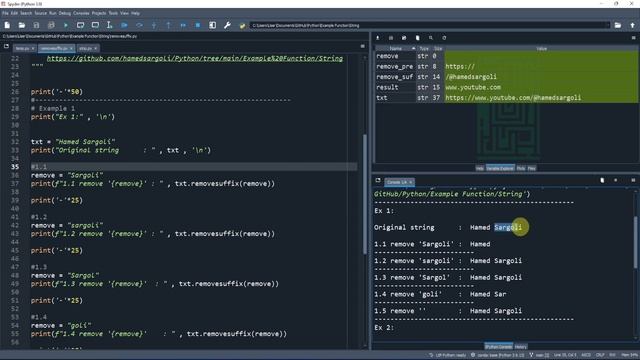Open the GitHub link in editor

tap(195, 58)
